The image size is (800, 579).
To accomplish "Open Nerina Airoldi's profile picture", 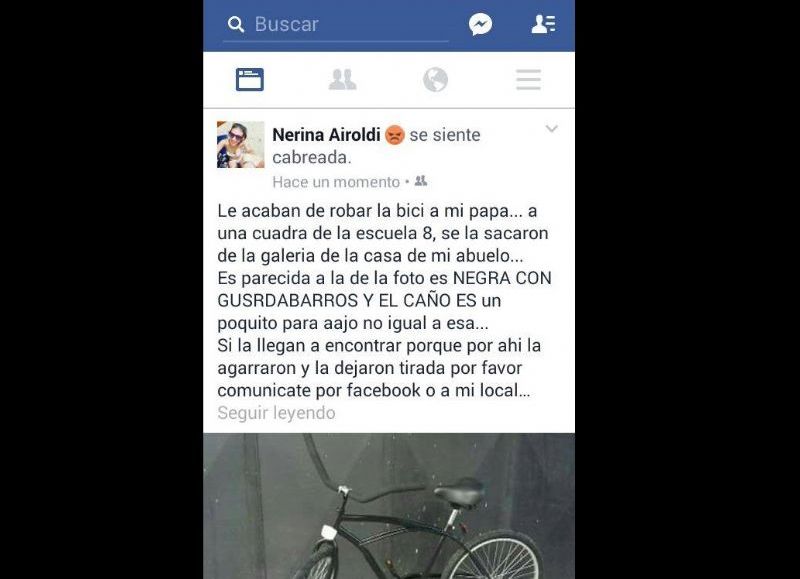I will point(241,144).
